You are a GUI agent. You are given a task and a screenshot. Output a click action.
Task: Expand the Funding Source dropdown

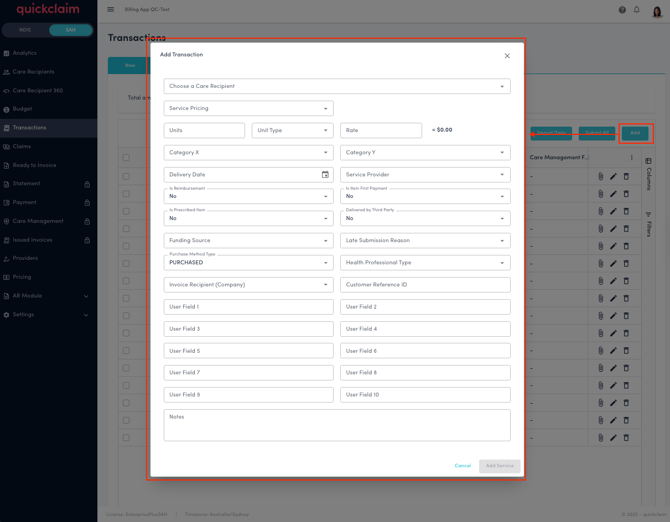point(248,241)
